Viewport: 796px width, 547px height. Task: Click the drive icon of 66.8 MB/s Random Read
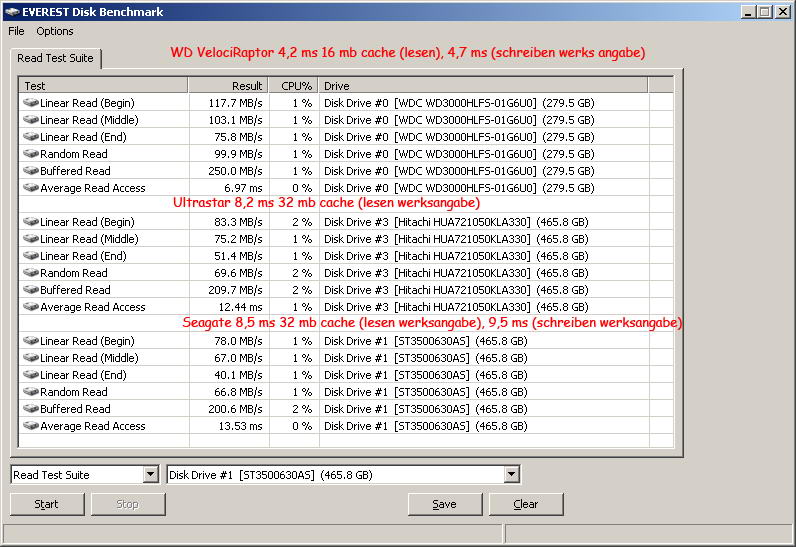click(31, 392)
